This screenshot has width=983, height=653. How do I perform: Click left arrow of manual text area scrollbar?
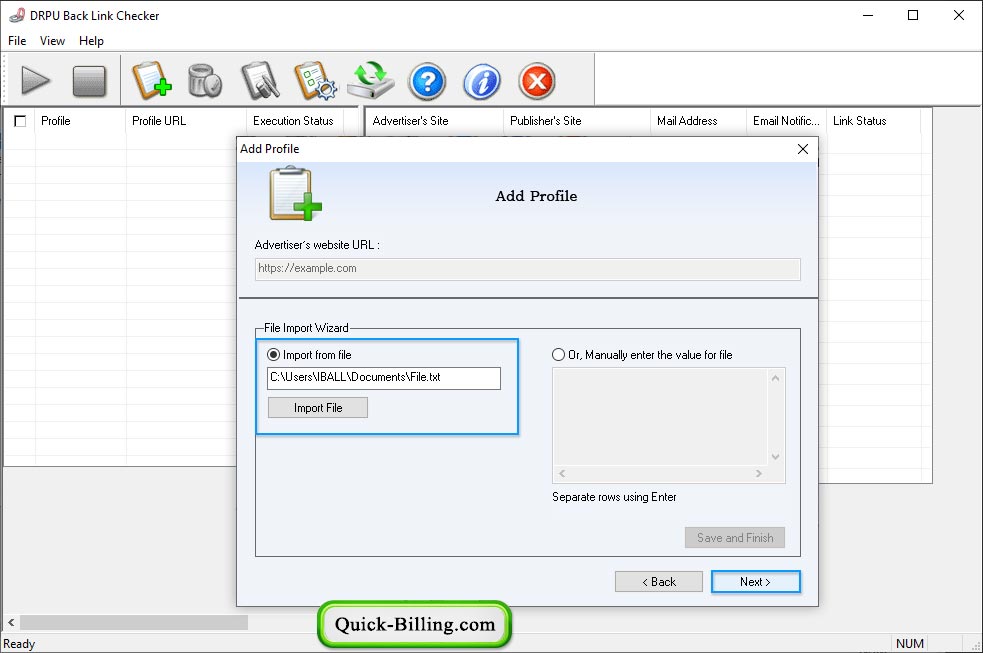(562, 474)
